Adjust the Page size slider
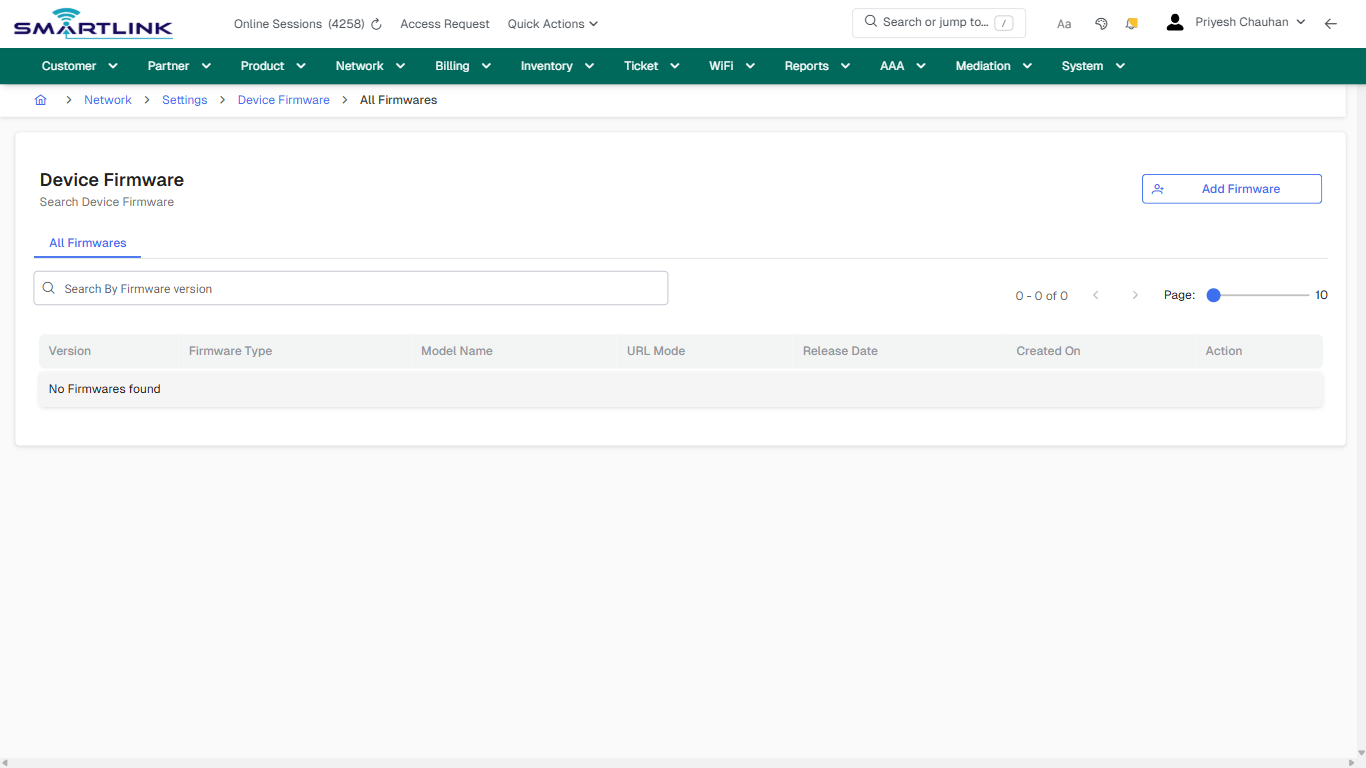 [1213, 295]
